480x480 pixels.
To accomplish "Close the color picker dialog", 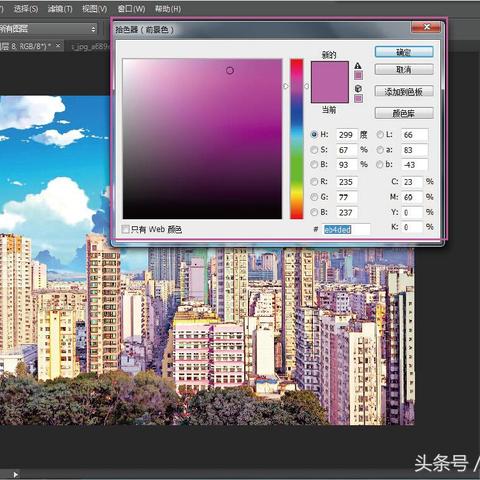I will click(426, 27).
